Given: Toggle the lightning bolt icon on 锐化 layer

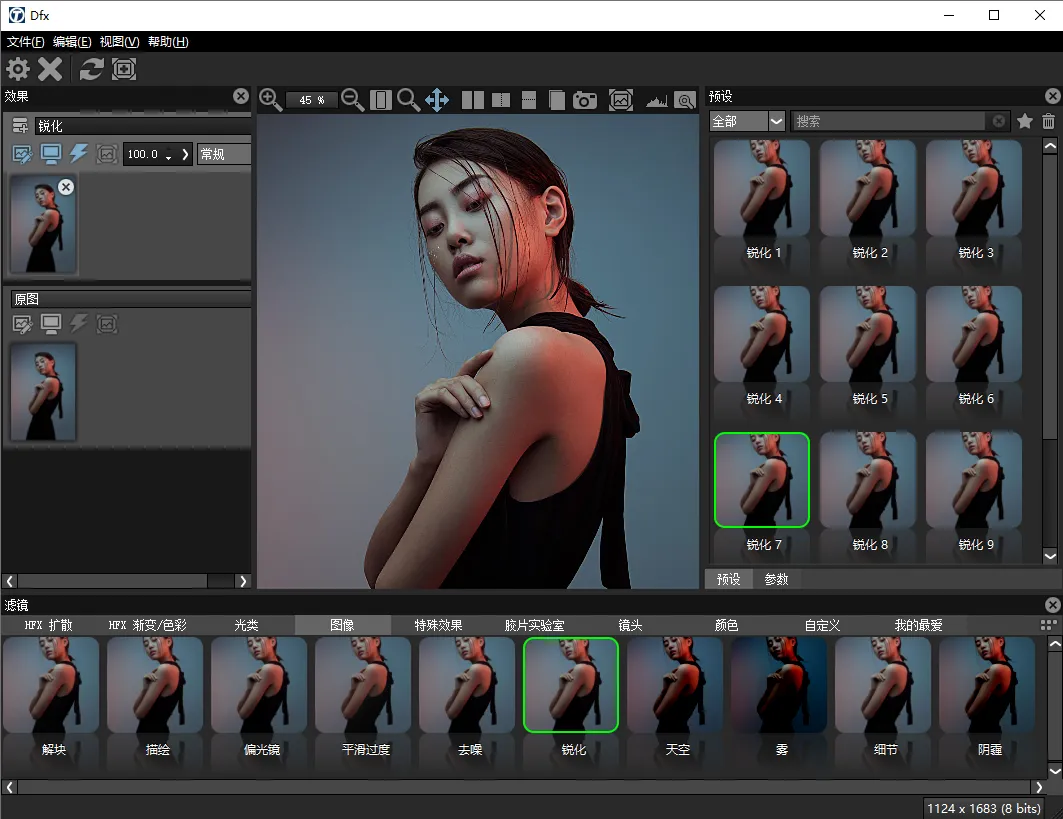Looking at the screenshot, I should 79,154.
